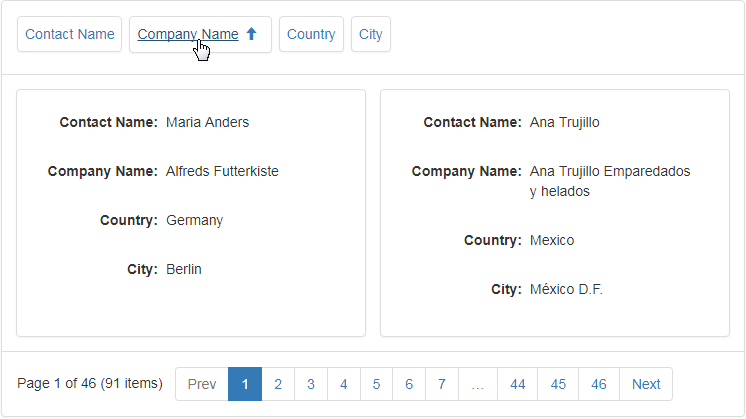Open page 3 of results
The width and height of the screenshot is (746, 419).
pyautogui.click(x=311, y=384)
